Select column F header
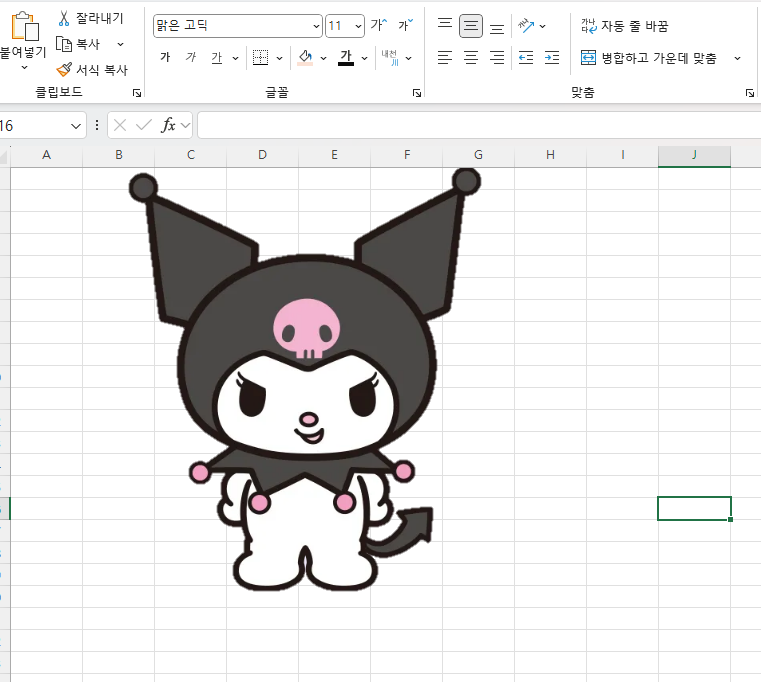This screenshot has height=682, width=761. pos(407,155)
